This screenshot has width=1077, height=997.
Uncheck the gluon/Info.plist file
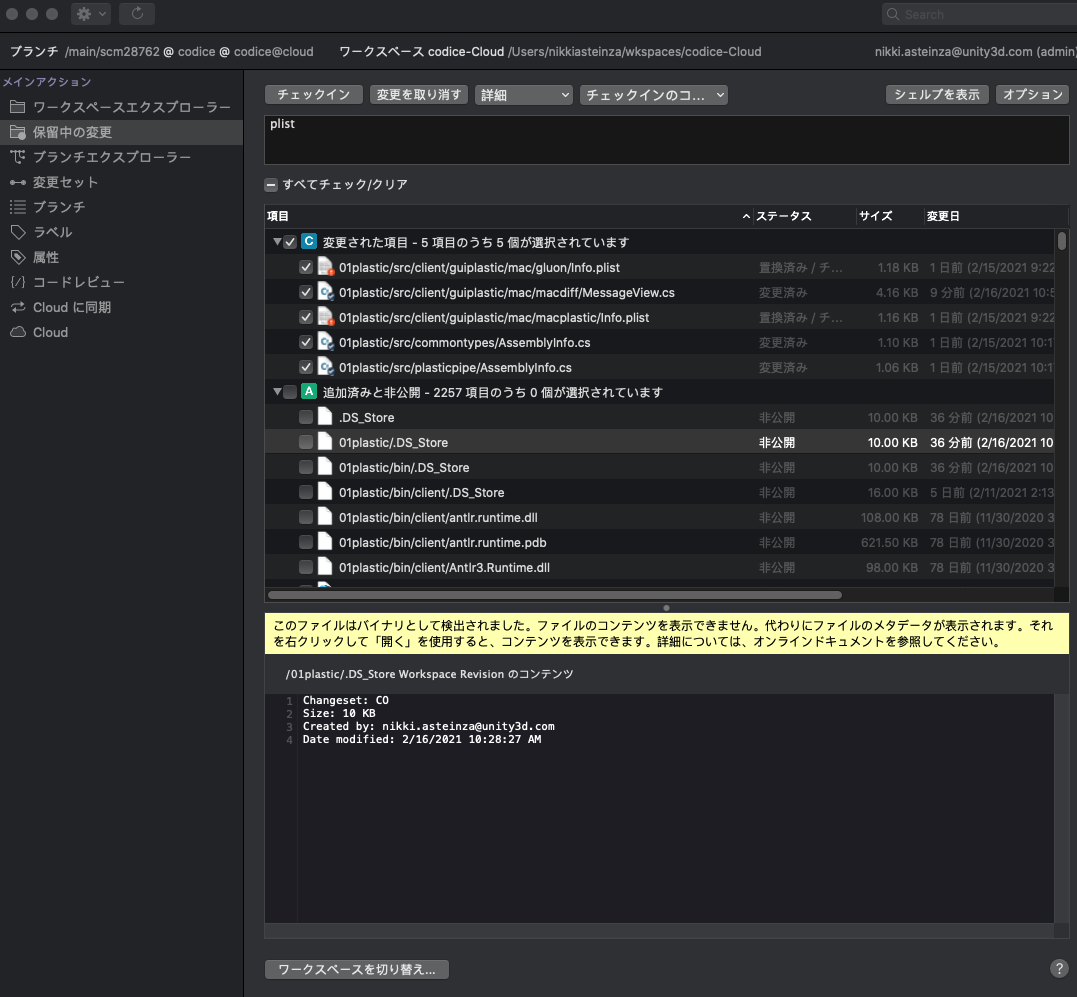(306, 267)
